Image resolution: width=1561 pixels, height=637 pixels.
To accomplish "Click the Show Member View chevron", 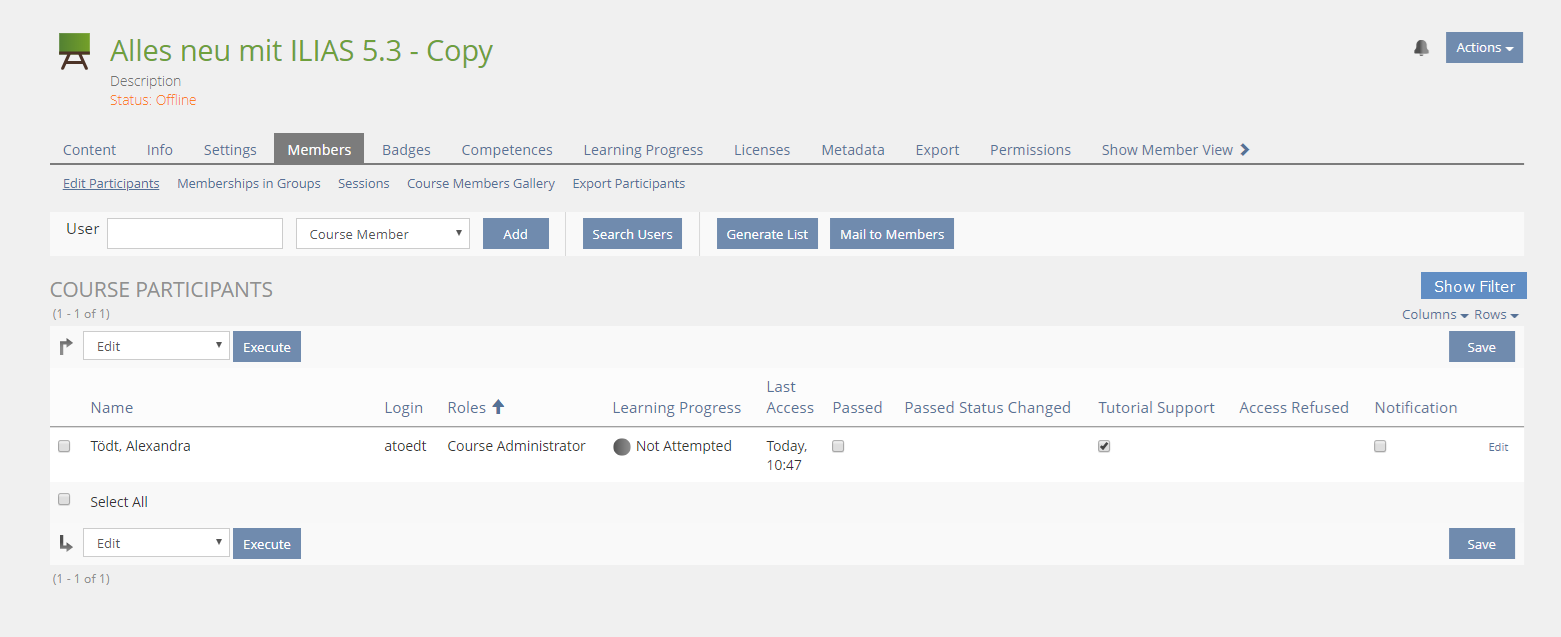I will coord(1245,150).
